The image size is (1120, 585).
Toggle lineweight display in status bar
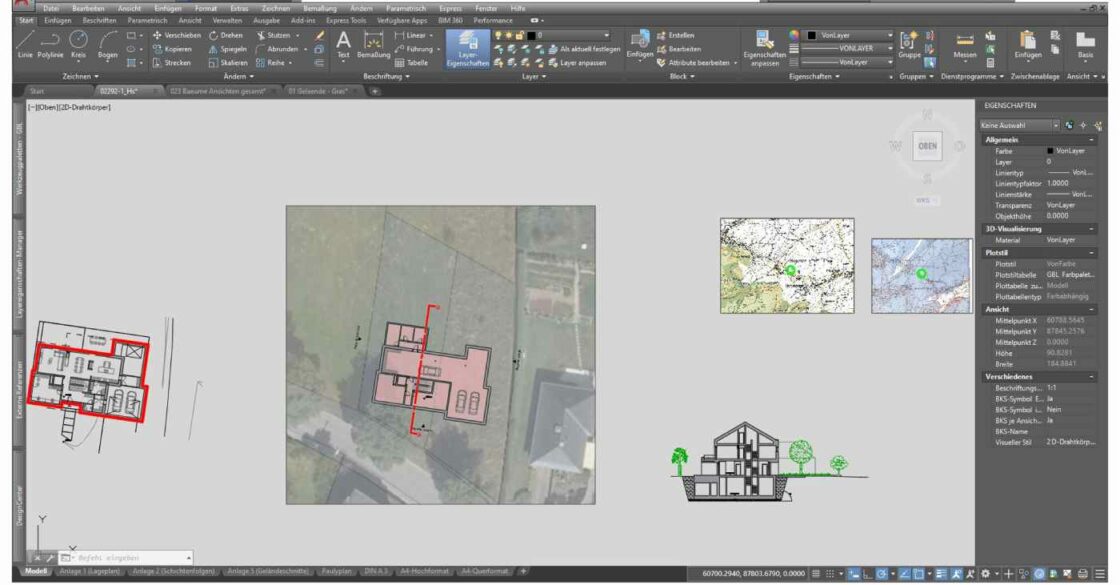coord(941,574)
